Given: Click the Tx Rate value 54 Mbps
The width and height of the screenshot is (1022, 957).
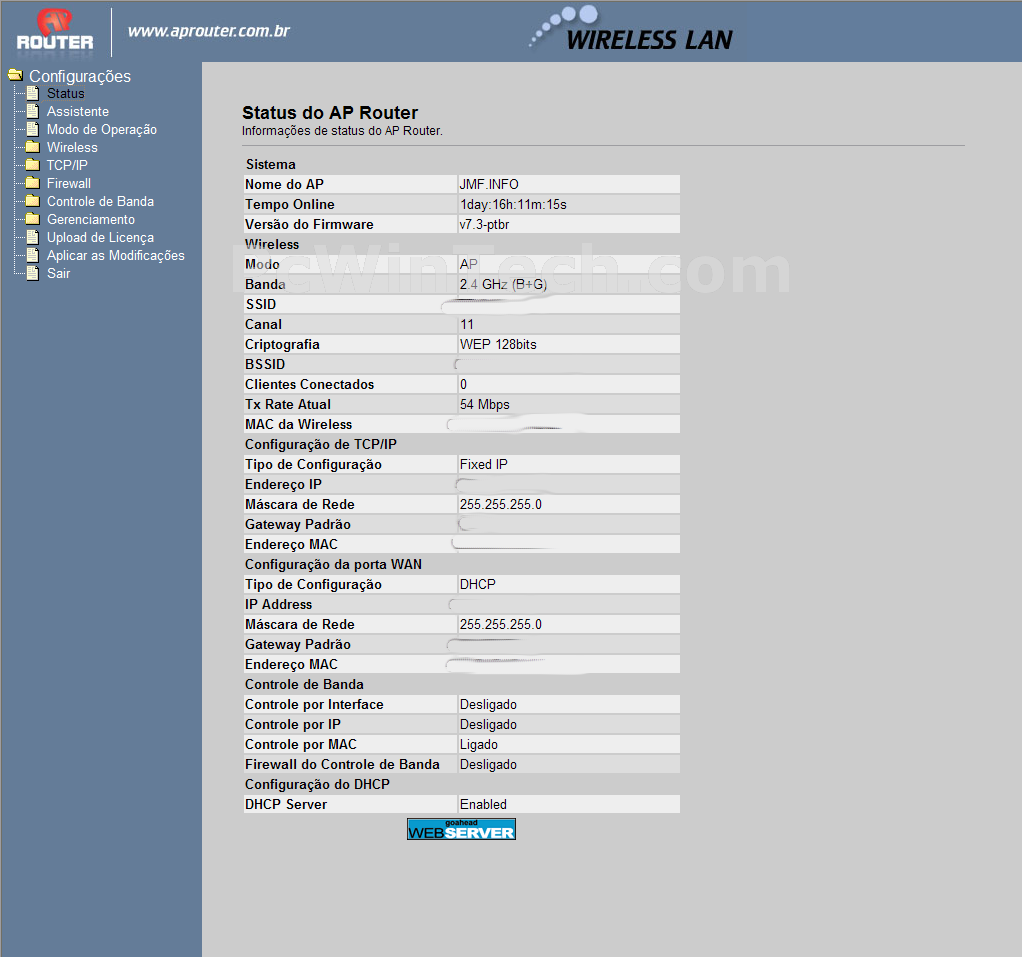Looking at the screenshot, I should point(484,404).
